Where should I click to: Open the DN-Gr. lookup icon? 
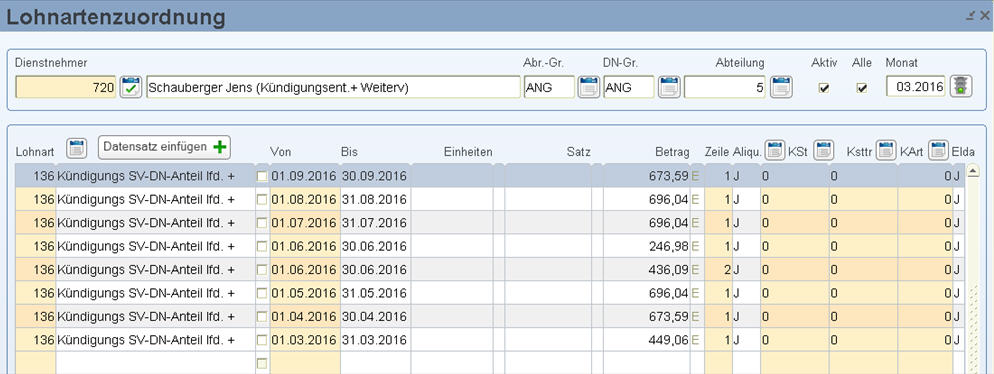669,86
